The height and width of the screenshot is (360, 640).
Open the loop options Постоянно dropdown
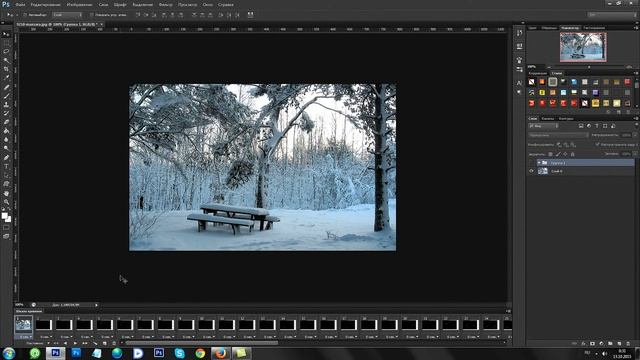[37, 343]
